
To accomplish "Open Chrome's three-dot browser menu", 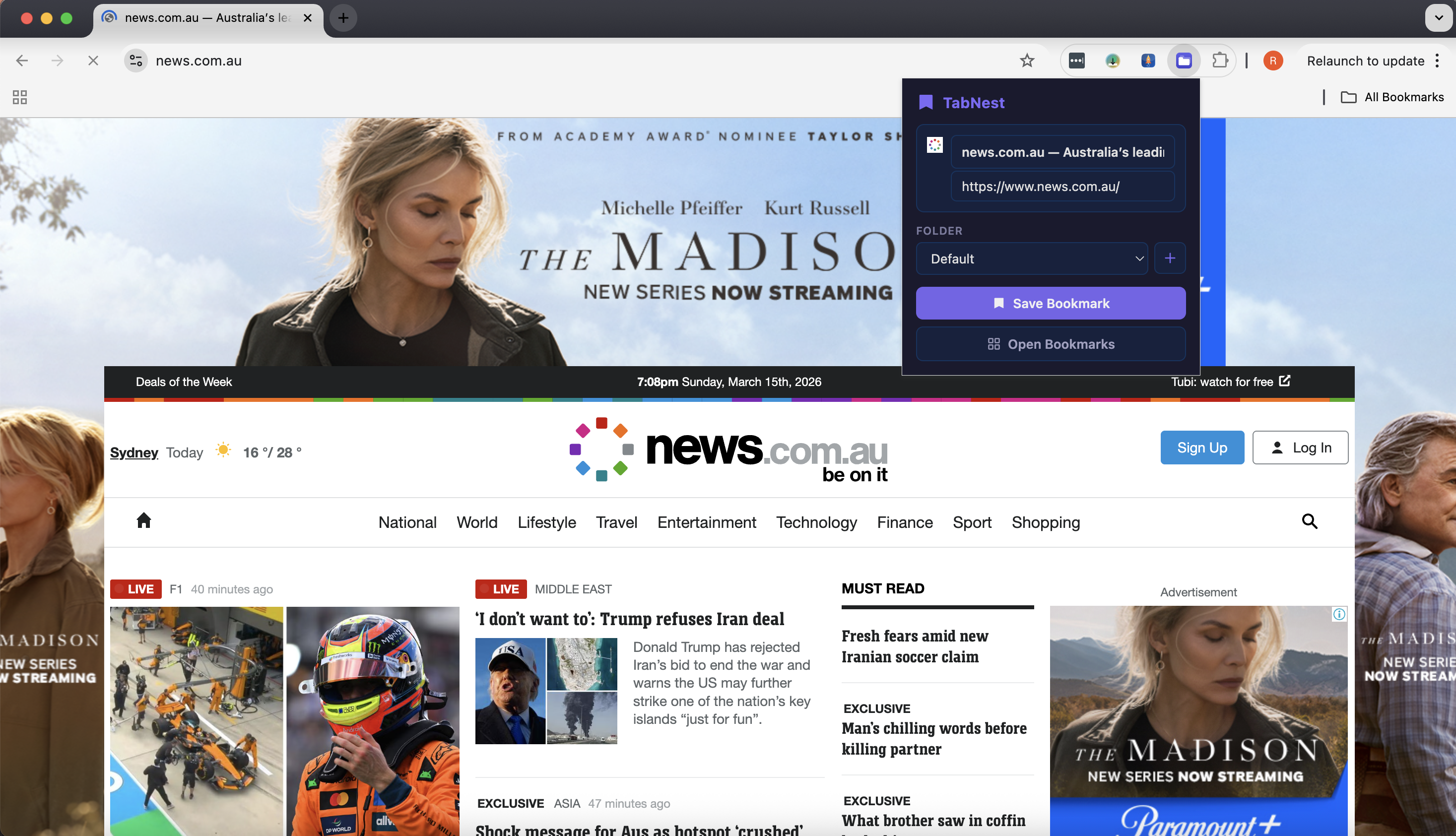I will [x=1437, y=61].
